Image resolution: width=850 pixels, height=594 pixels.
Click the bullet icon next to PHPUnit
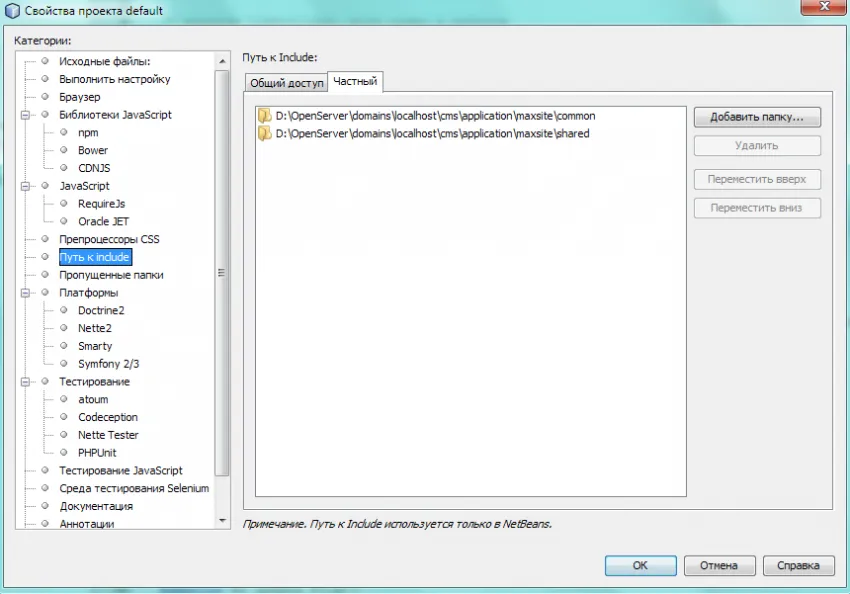64,453
